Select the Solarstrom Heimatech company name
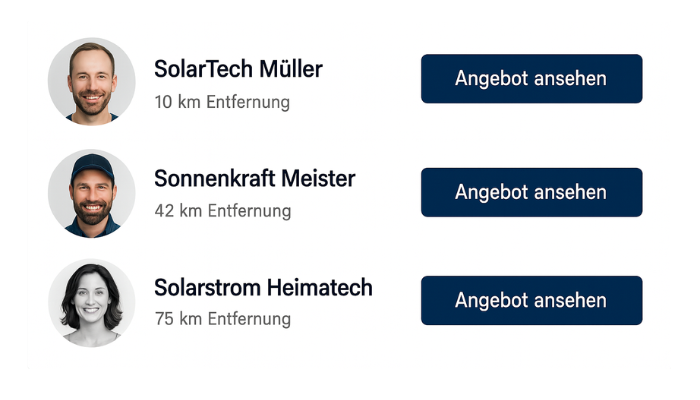Image resolution: width=700 pixels, height=400 pixels. pos(263,288)
